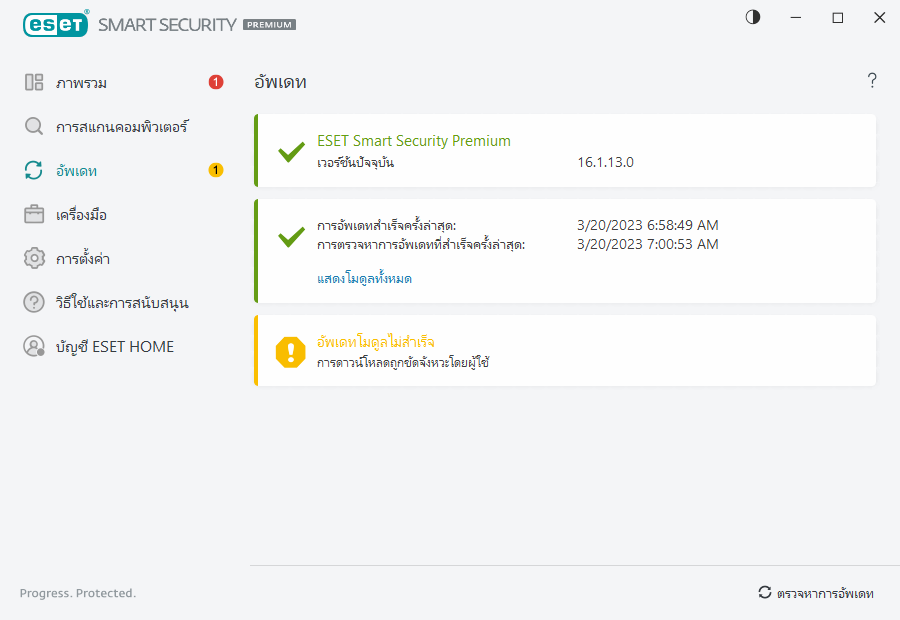Click the ESET logo in the top corner

[x=55, y=24]
